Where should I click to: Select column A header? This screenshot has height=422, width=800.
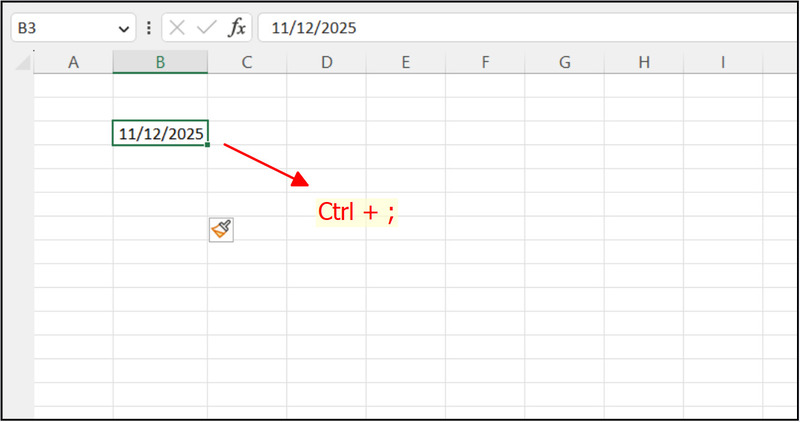(73, 62)
